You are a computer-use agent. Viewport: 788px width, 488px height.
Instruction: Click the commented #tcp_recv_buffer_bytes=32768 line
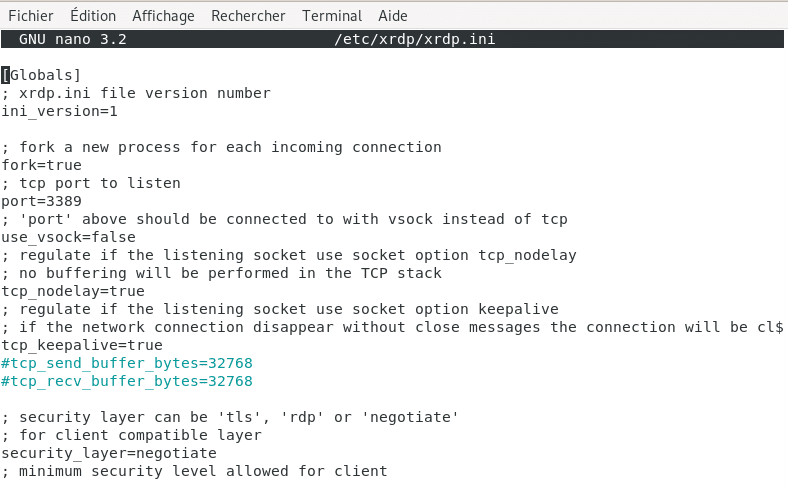127,381
